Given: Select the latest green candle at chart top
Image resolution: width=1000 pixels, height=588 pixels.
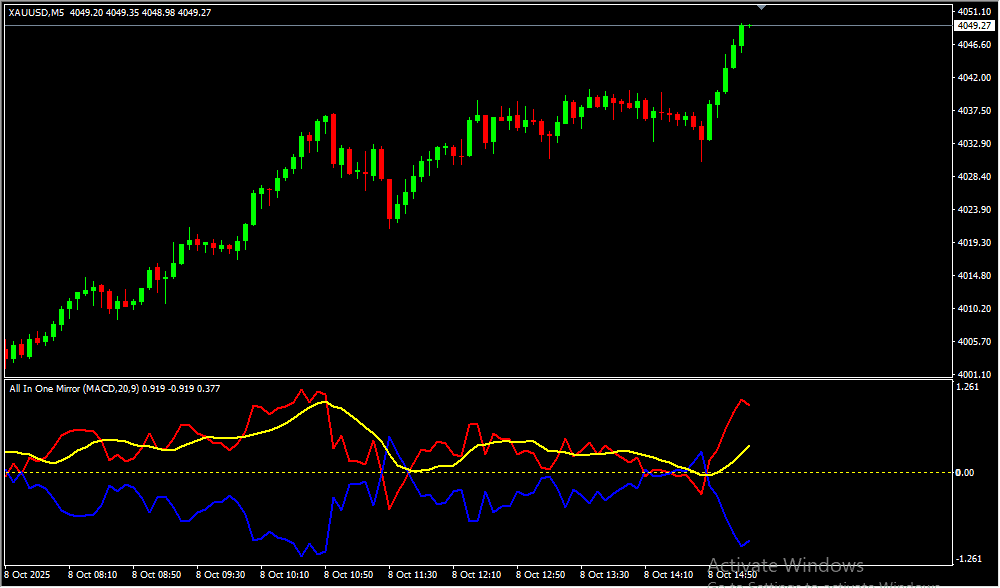Looking at the screenshot, I should (742, 35).
